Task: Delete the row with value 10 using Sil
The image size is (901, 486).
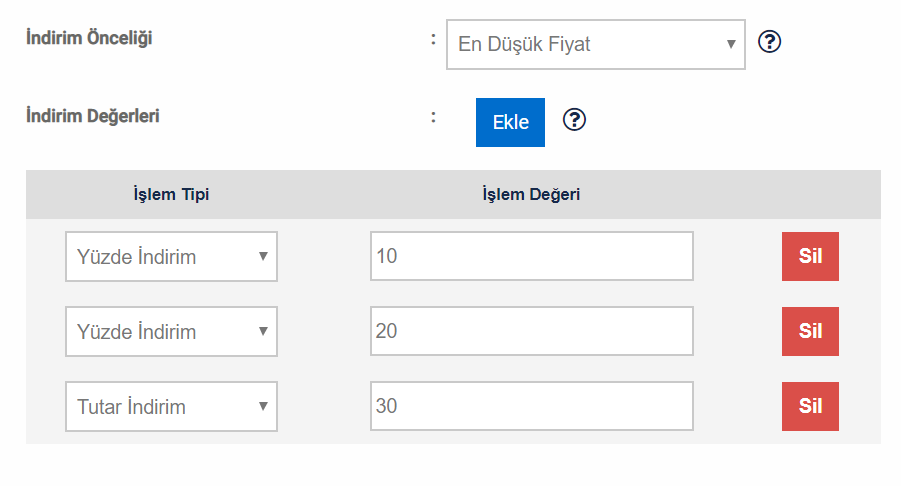Action: (810, 256)
